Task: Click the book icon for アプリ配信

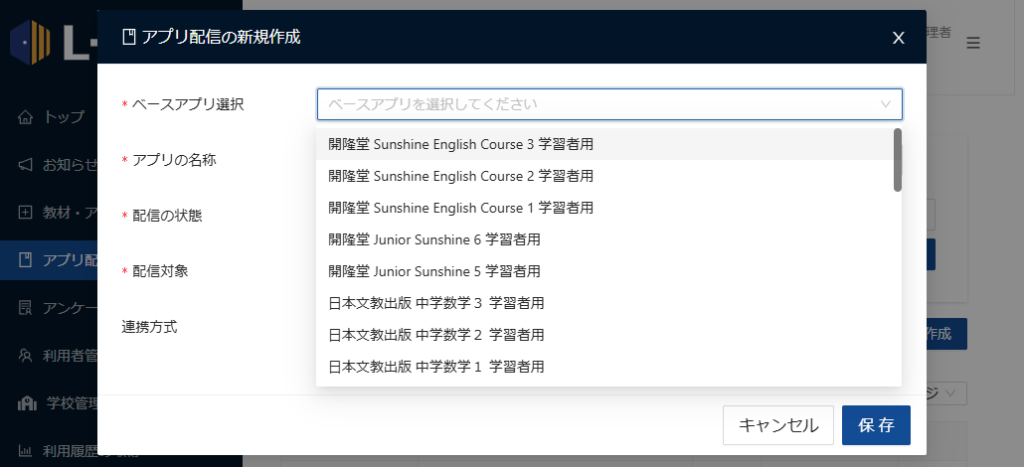Action: (x=25, y=260)
